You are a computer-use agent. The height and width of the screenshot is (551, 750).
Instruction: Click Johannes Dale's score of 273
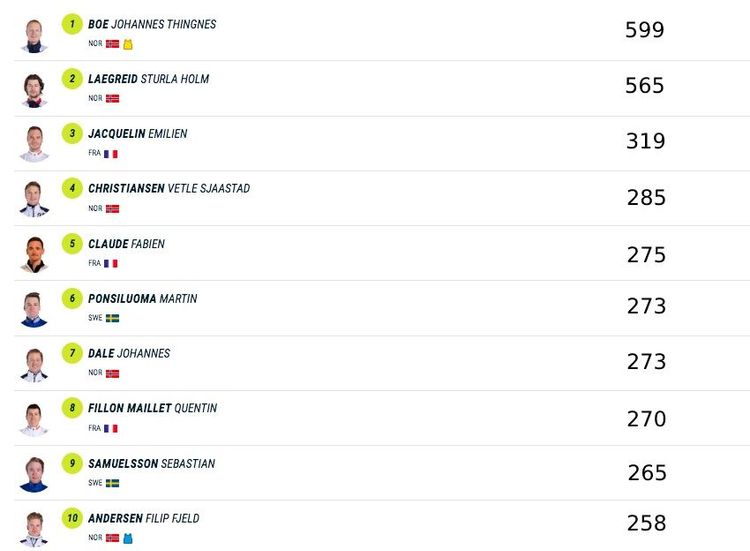coord(646,362)
